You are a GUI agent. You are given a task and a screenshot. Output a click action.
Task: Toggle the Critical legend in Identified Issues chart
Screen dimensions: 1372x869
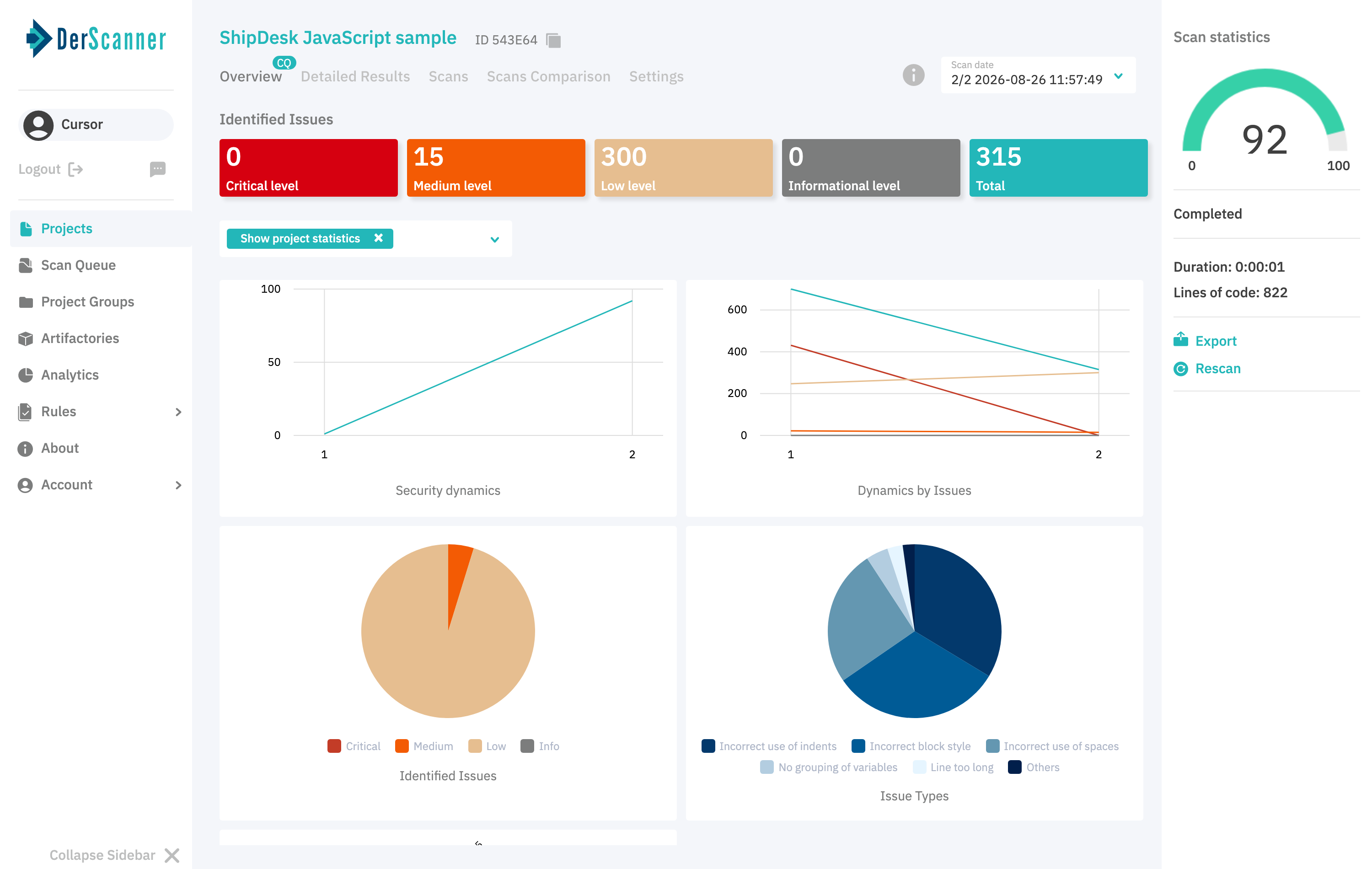point(354,746)
